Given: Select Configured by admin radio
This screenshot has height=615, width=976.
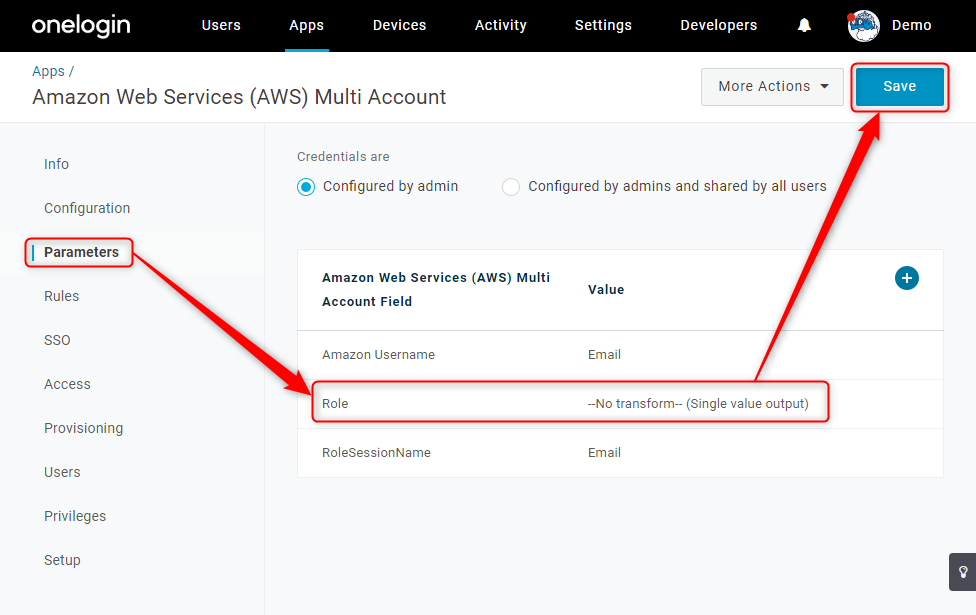Looking at the screenshot, I should tap(306, 187).
